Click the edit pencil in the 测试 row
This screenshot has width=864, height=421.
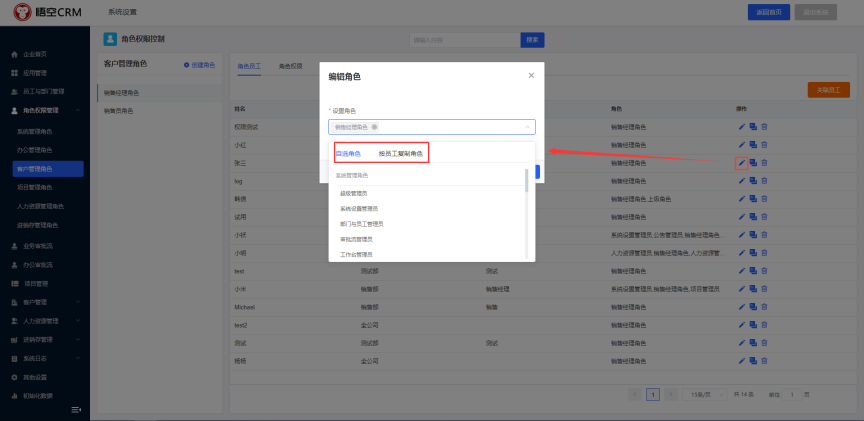click(x=742, y=343)
